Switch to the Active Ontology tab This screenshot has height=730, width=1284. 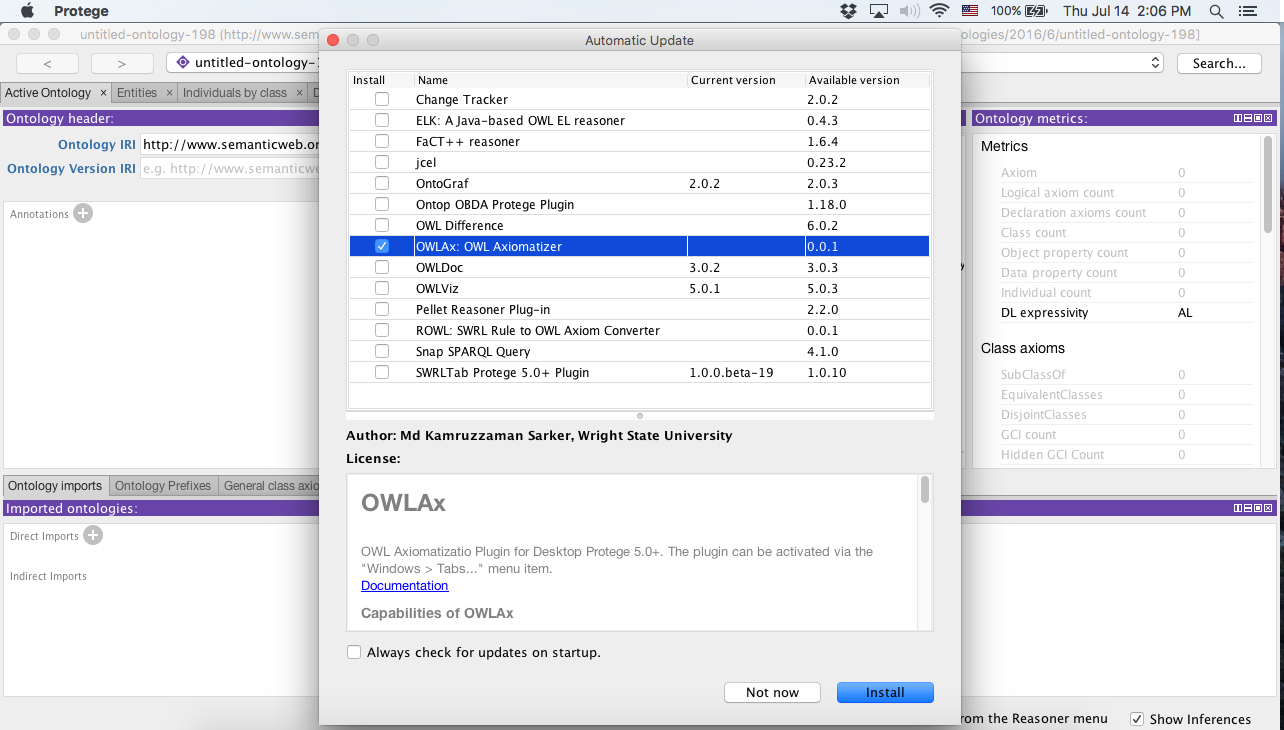48,93
